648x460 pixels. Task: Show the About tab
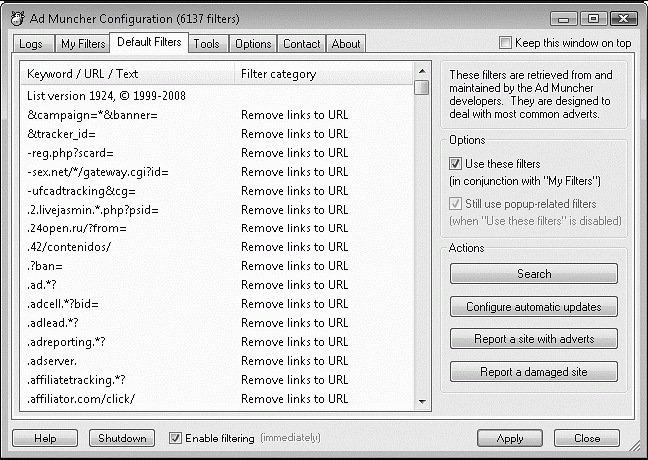(346, 43)
